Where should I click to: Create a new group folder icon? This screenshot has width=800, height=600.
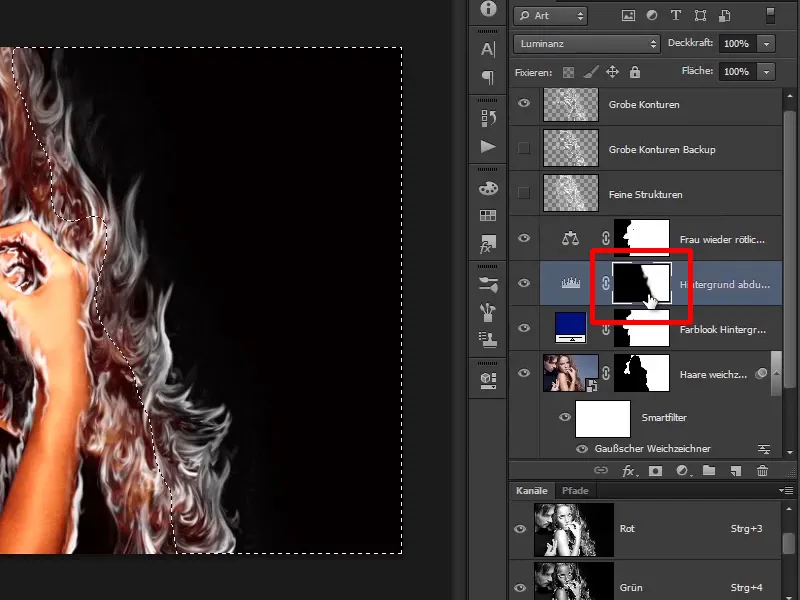click(x=709, y=470)
